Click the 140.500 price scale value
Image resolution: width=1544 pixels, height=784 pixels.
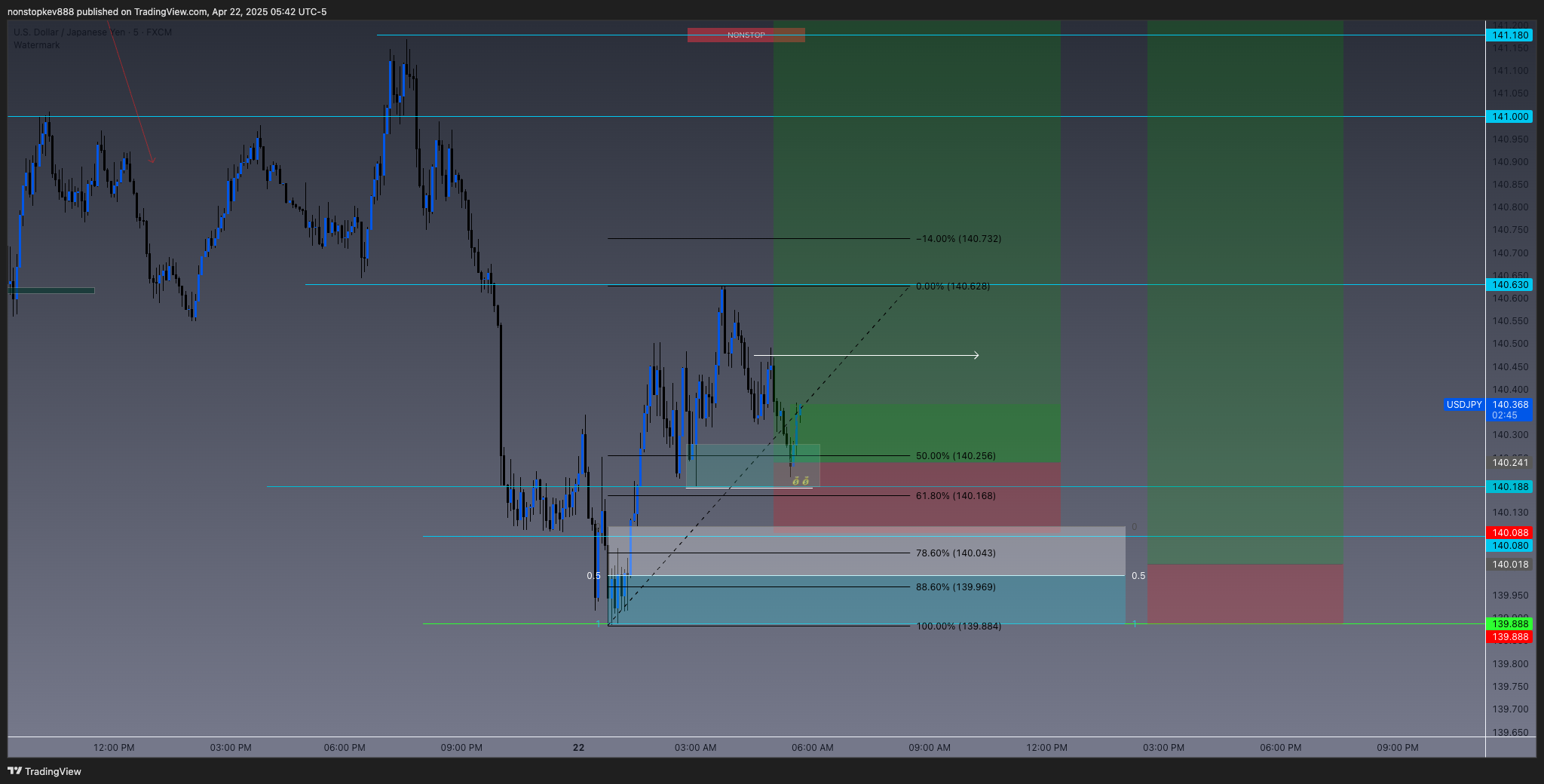(1511, 344)
